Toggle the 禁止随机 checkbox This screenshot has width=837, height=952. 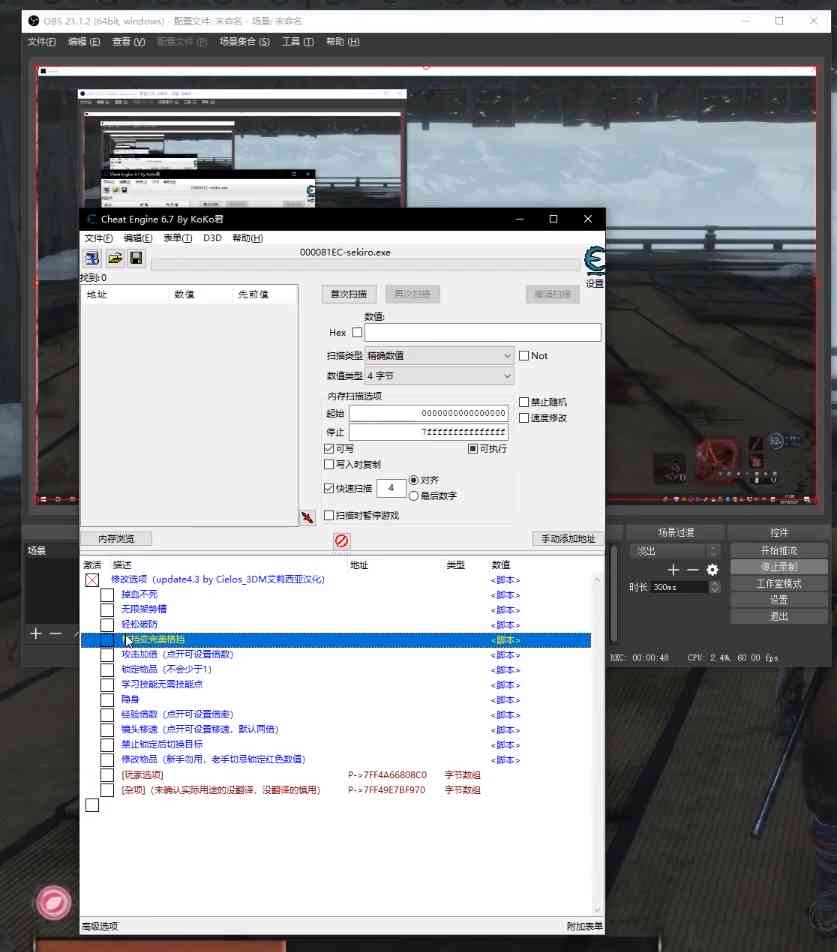524,402
